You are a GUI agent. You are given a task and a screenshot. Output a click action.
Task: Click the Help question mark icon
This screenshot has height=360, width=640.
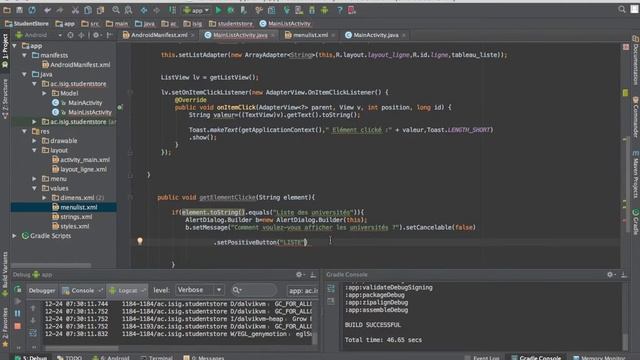(x=340, y=10)
